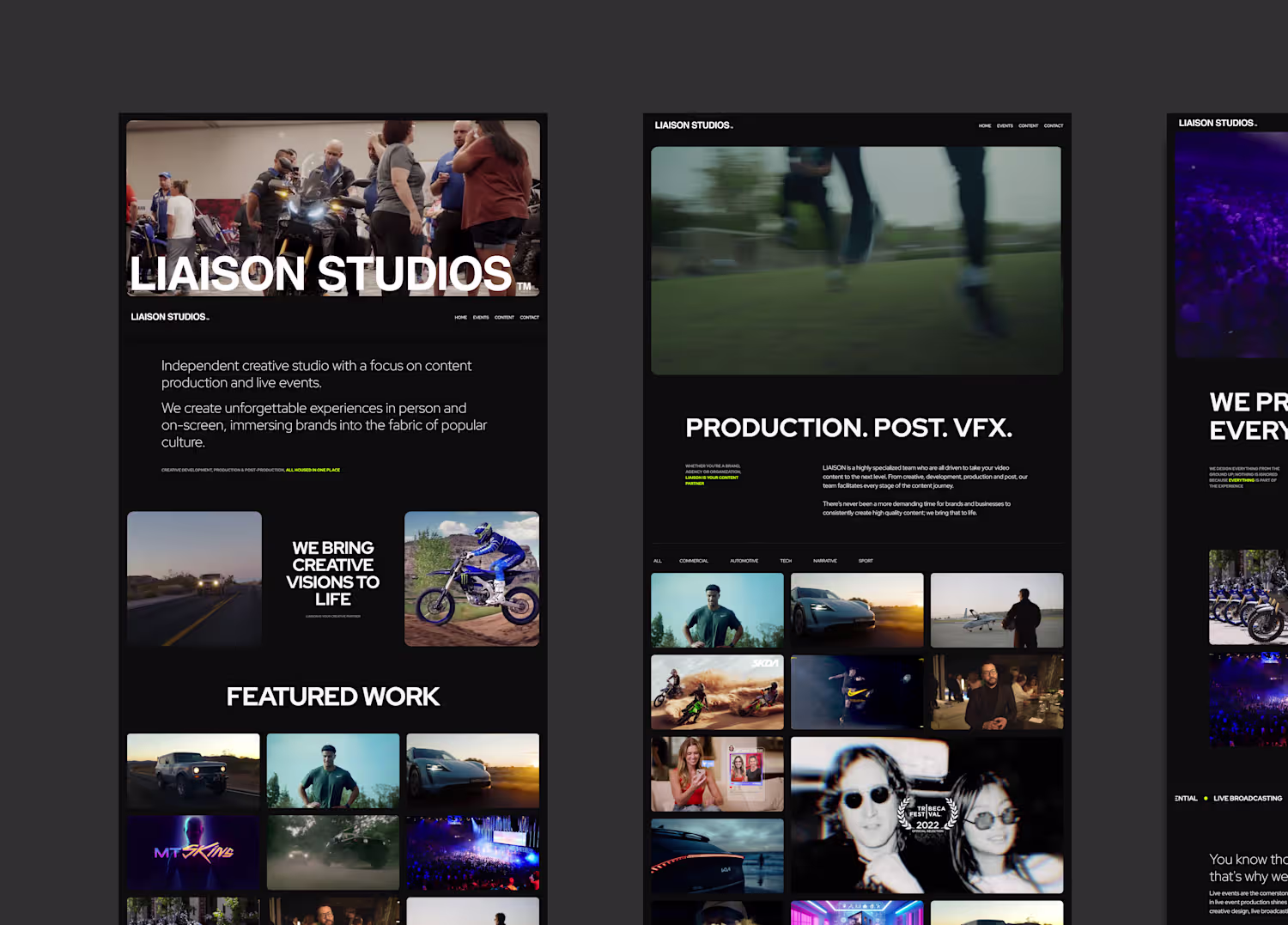This screenshot has width=1288, height=925.
Task: Click Home link in left page navigation
Action: click(x=461, y=318)
